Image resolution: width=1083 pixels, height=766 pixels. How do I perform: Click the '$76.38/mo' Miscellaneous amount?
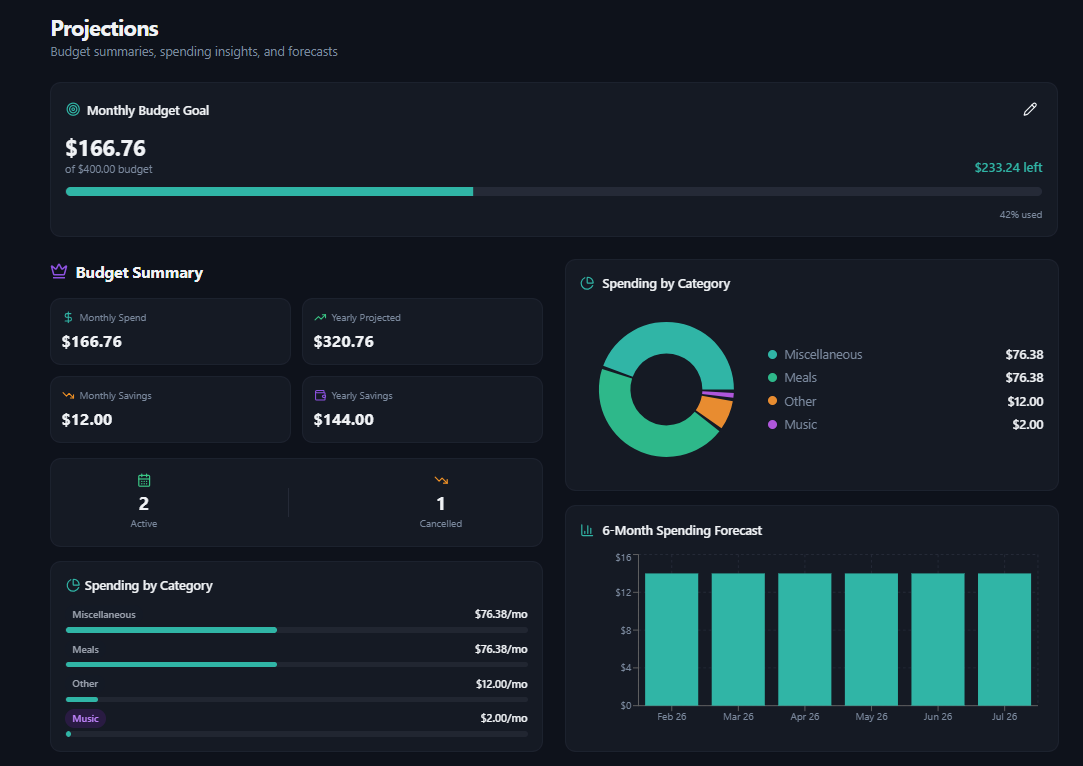(501, 614)
